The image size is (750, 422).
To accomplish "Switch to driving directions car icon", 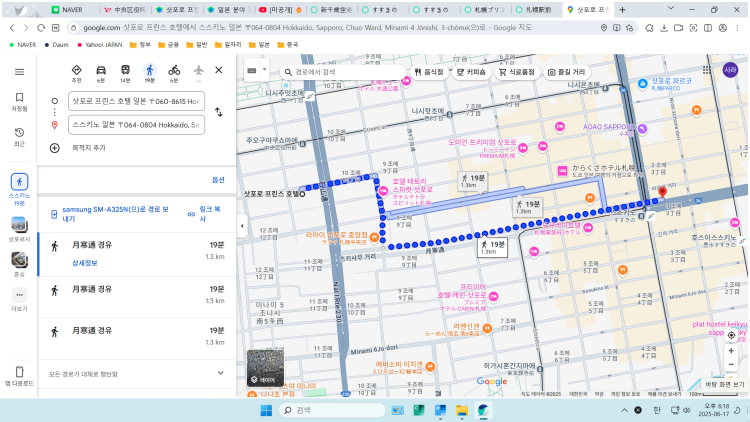I will click(101, 70).
